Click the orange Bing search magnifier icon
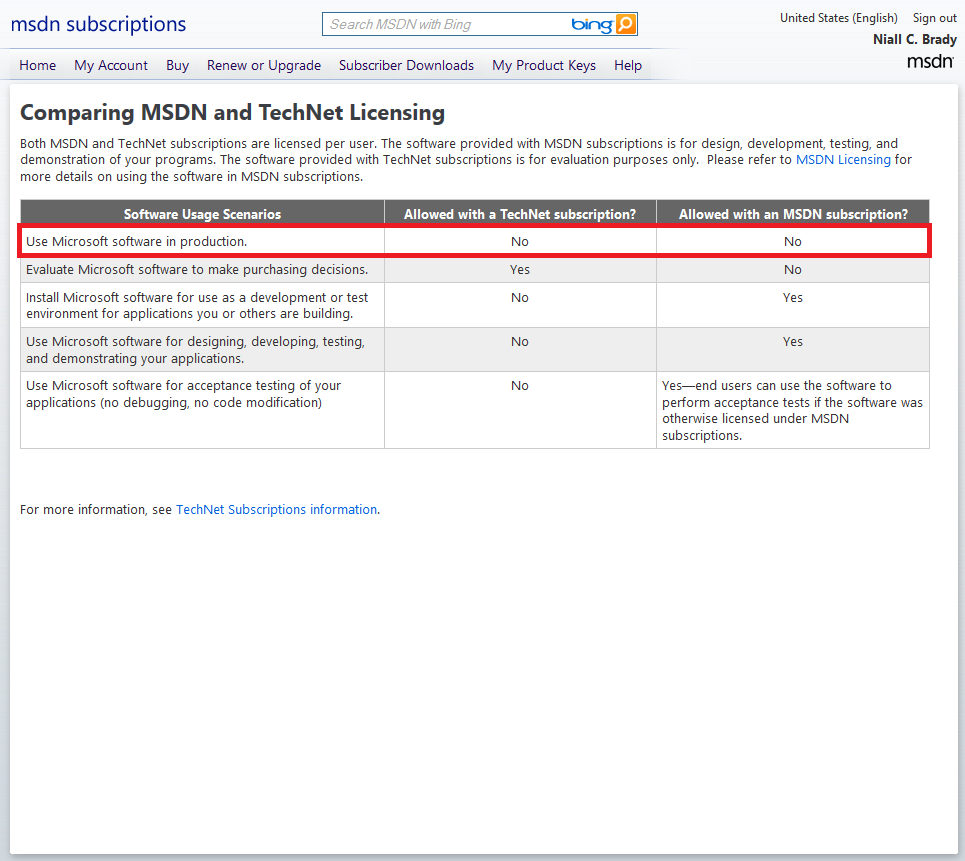The height and width of the screenshot is (861, 965). pyautogui.click(x=625, y=24)
